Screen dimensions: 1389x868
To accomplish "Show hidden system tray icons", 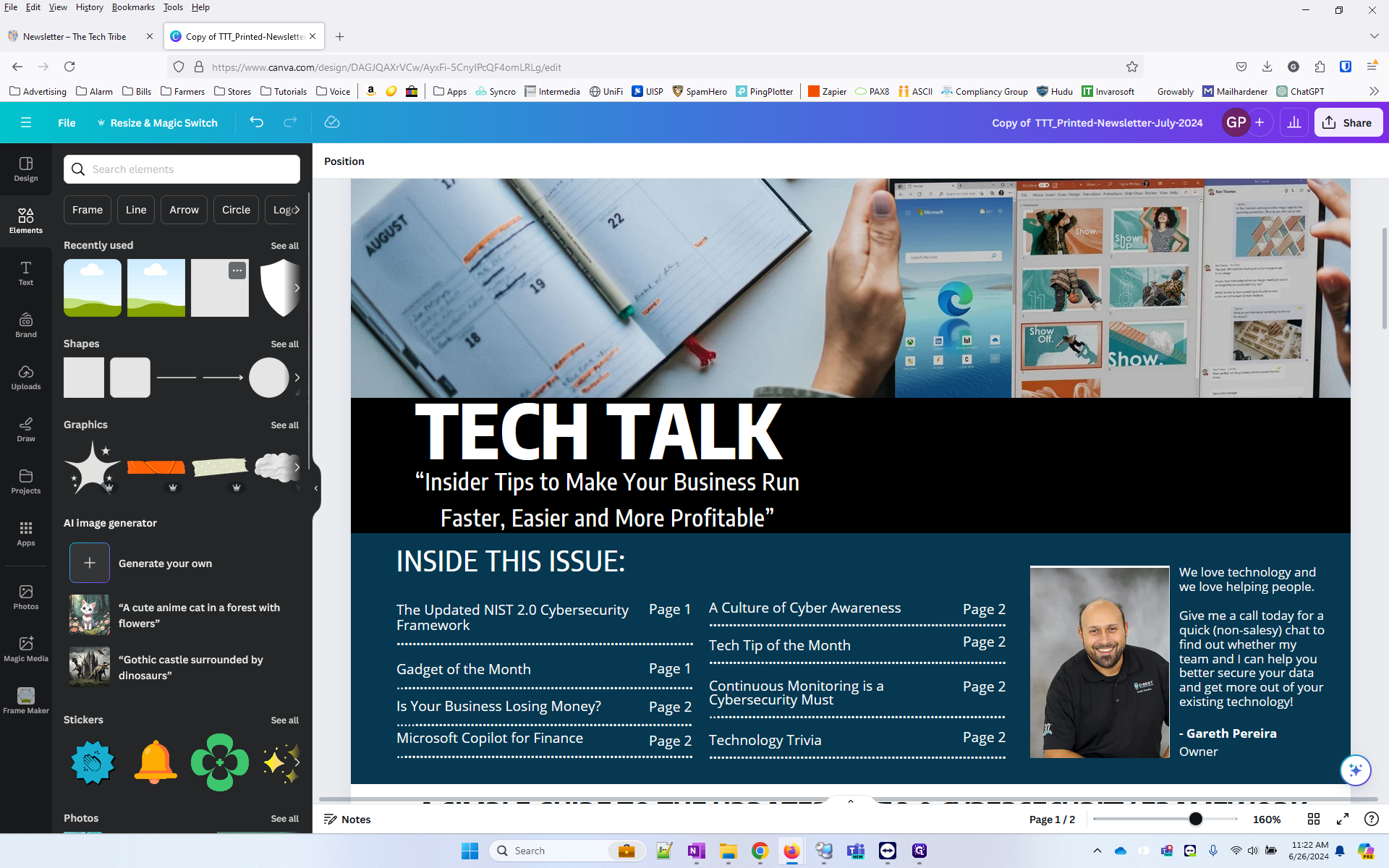I will tap(1097, 851).
